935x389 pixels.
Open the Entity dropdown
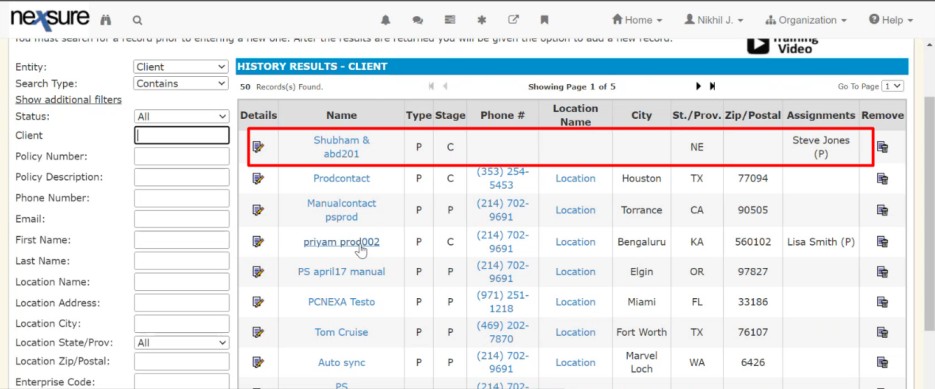pyautogui.click(x=181, y=67)
